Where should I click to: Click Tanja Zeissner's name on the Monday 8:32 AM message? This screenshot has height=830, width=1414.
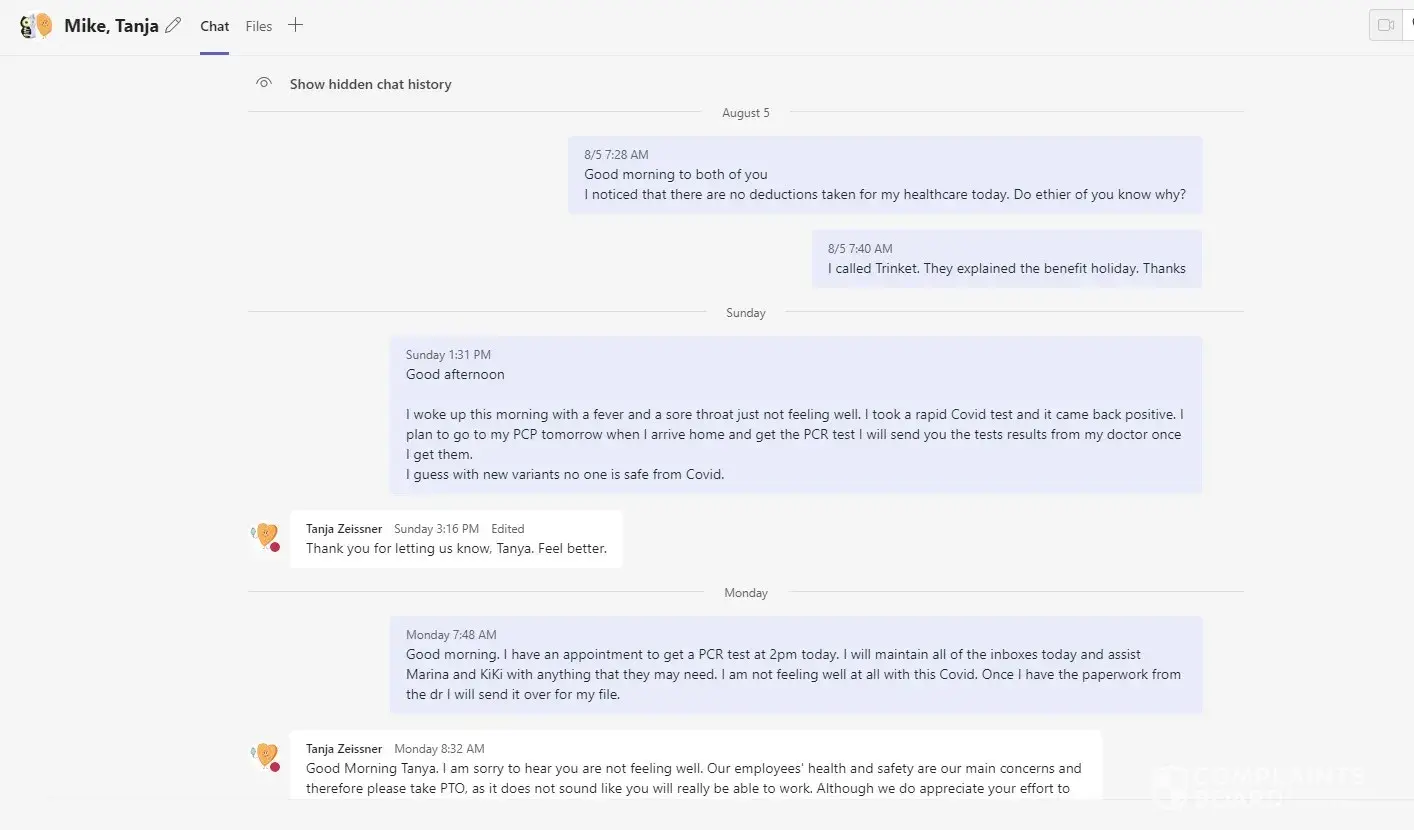pos(344,749)
